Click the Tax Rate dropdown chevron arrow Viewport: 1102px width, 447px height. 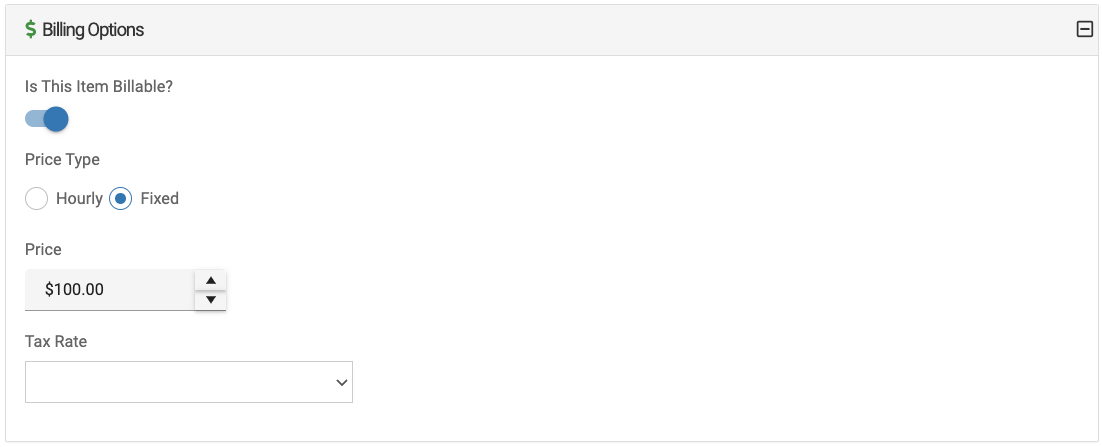tap(341, 382)
